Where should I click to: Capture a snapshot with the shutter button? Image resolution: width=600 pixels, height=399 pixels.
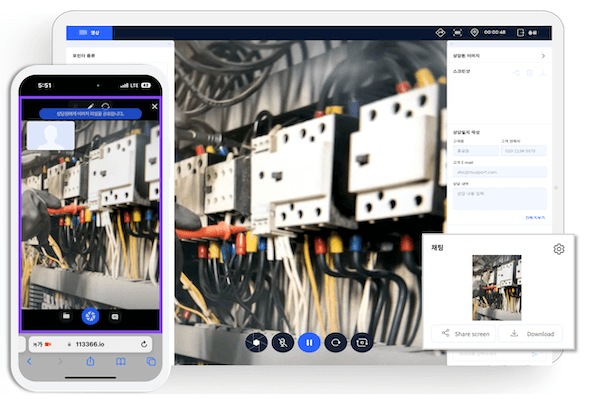(256, 342)
